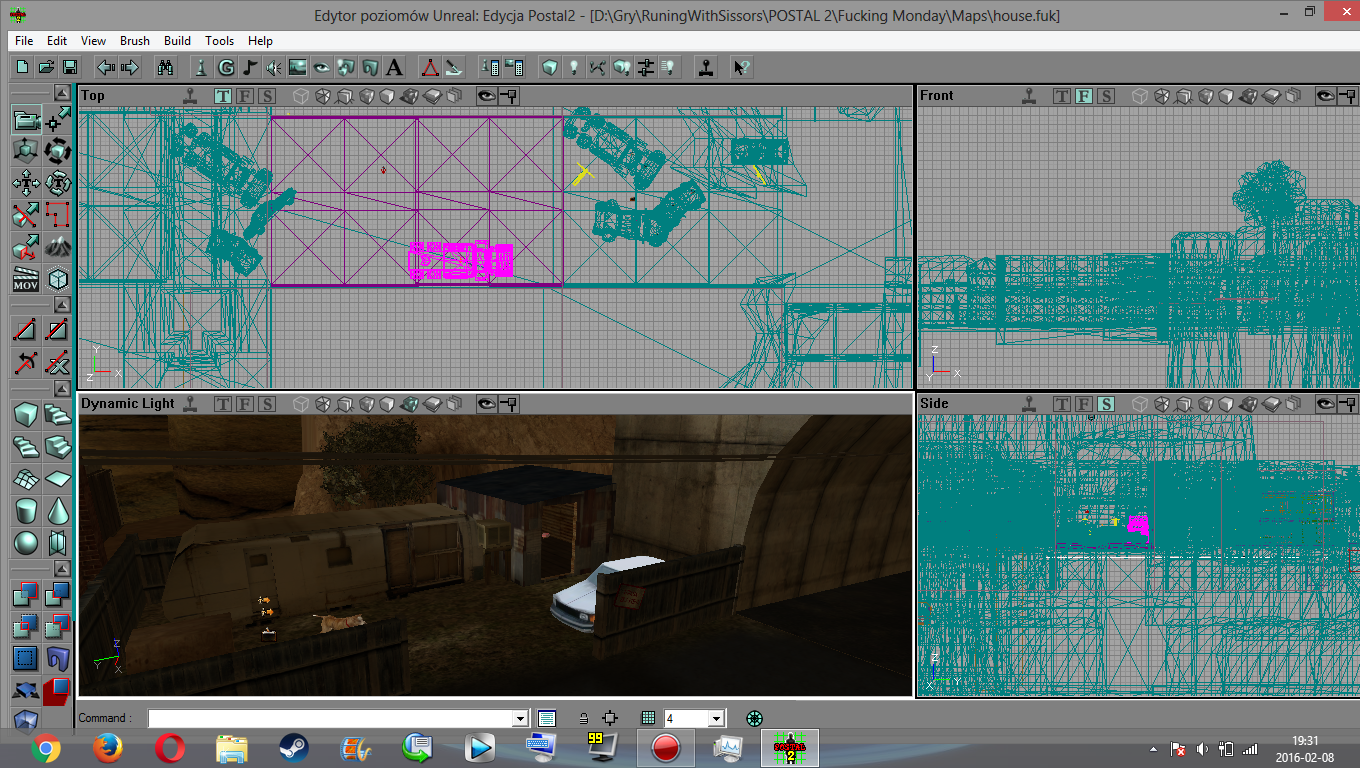Image resolution: width=1360 pixels, height=768 pixels.
Task: Open the Group browser G icon
Action: click(226, 67)
